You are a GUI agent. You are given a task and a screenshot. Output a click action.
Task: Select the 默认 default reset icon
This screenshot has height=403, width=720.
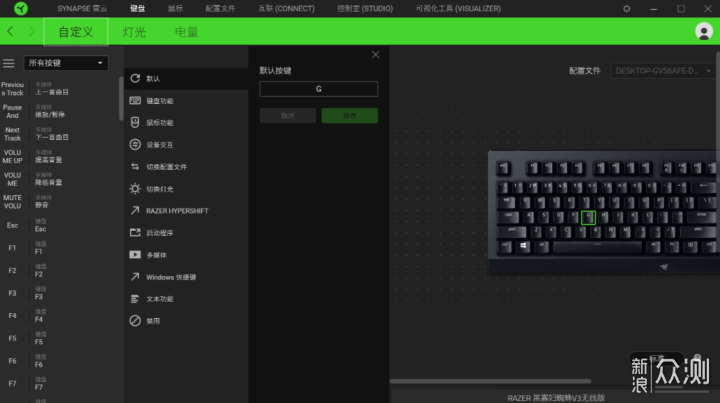(x=135, y=78)
